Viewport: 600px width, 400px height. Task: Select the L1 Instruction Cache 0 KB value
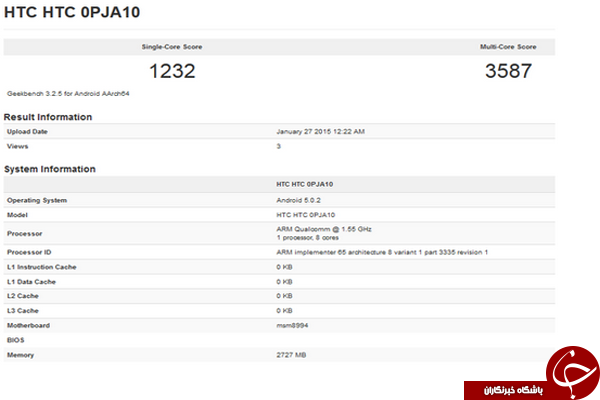[284, 267]
